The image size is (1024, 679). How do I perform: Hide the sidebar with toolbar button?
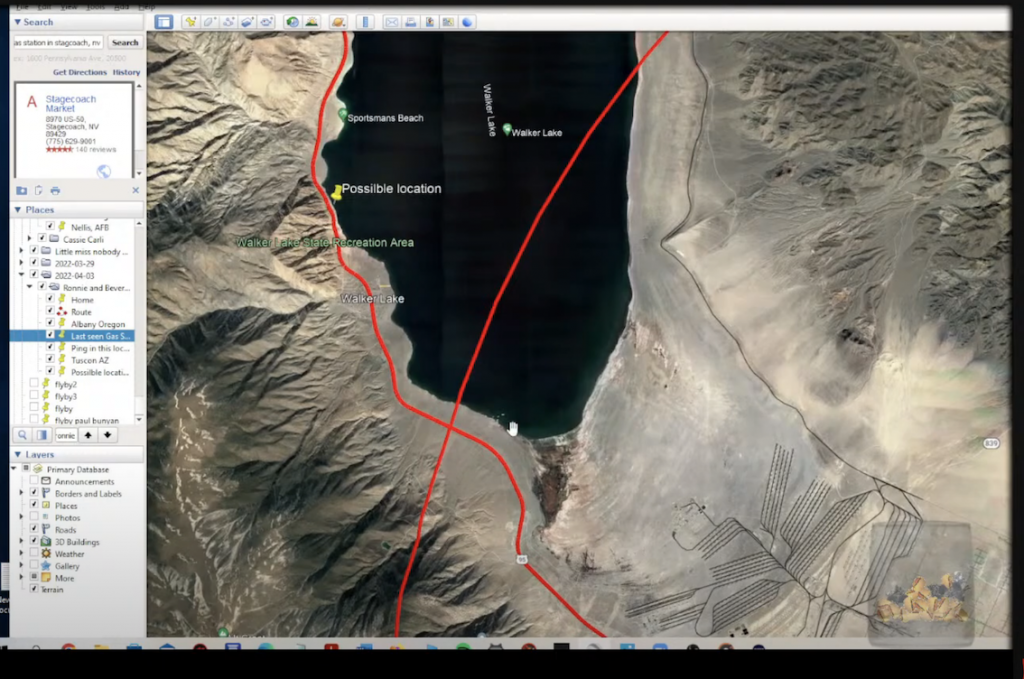[164, 22]
